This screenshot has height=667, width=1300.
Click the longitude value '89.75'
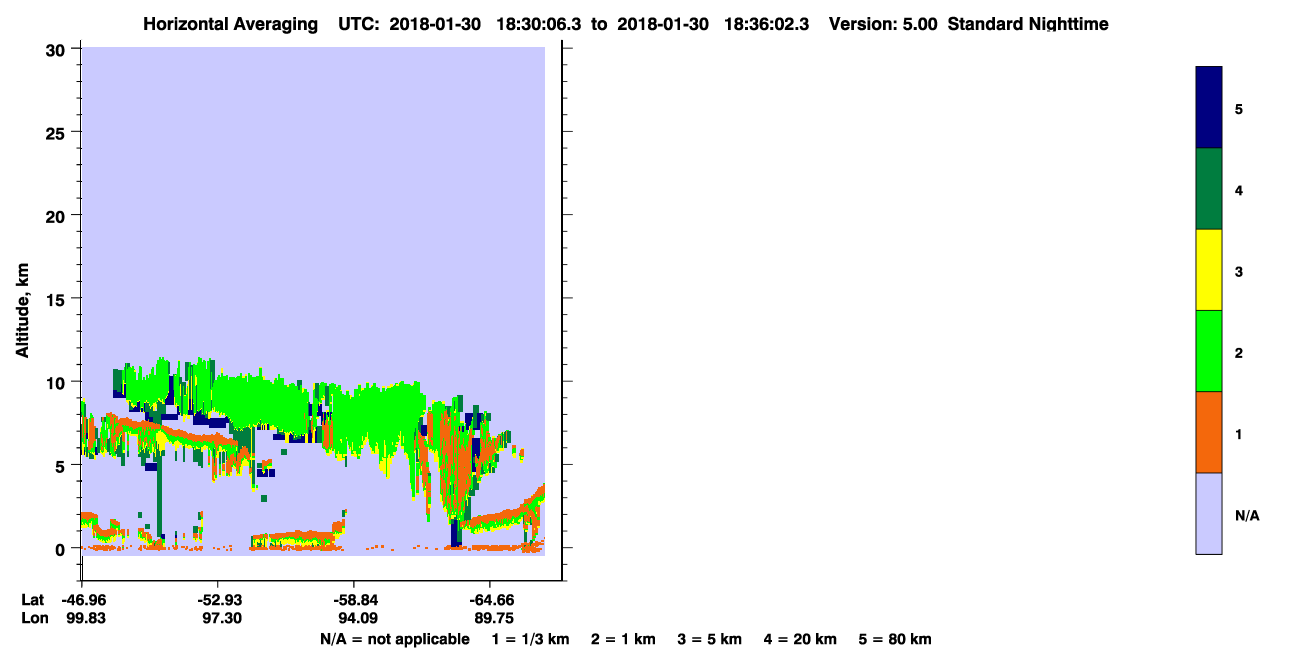pyautogui.click(x=493, y=618)
